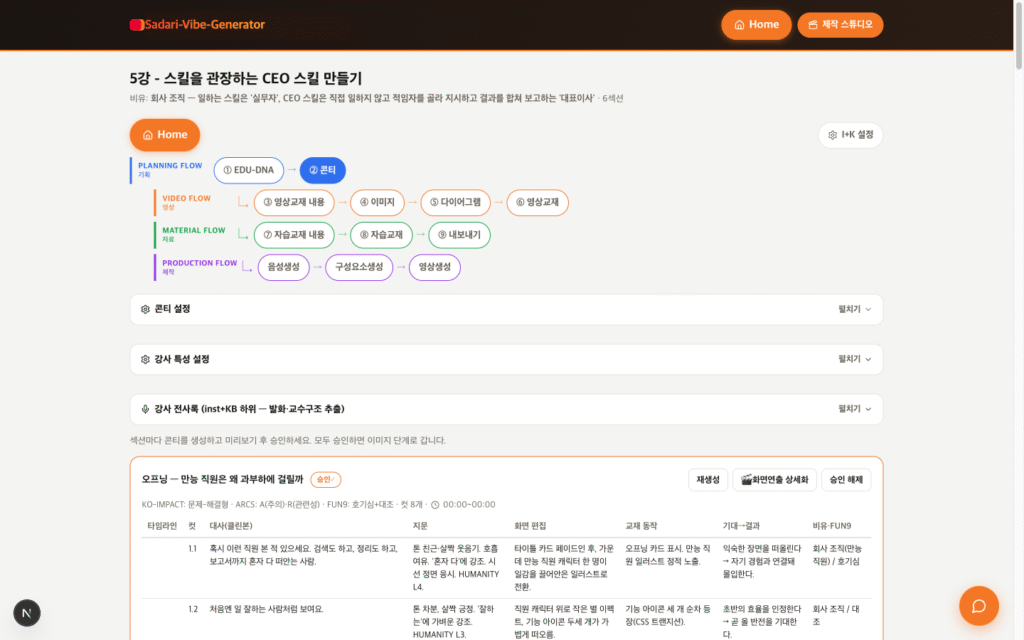
Task: Click dialogue cell starting '혹시 이런 직원 본 적 있으세요'
Action: (304, 555)
